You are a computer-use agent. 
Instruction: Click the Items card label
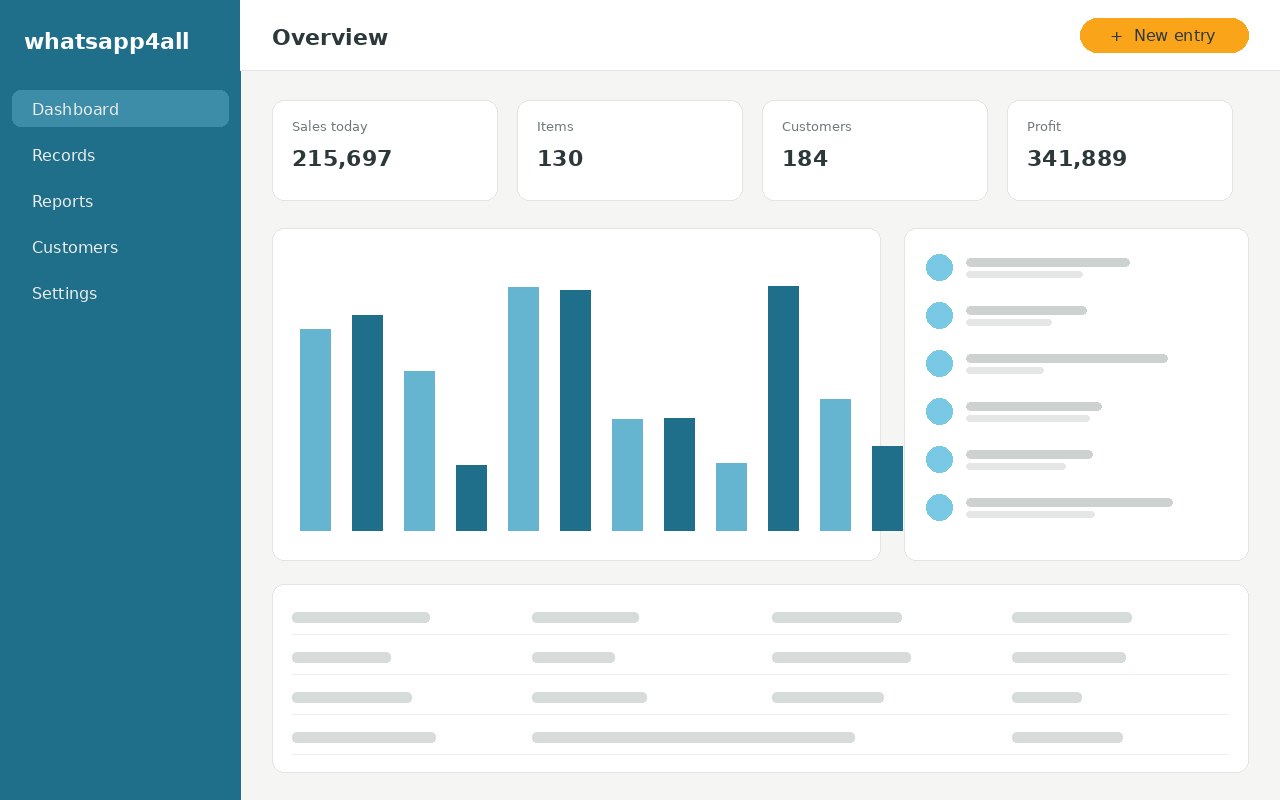555,127
